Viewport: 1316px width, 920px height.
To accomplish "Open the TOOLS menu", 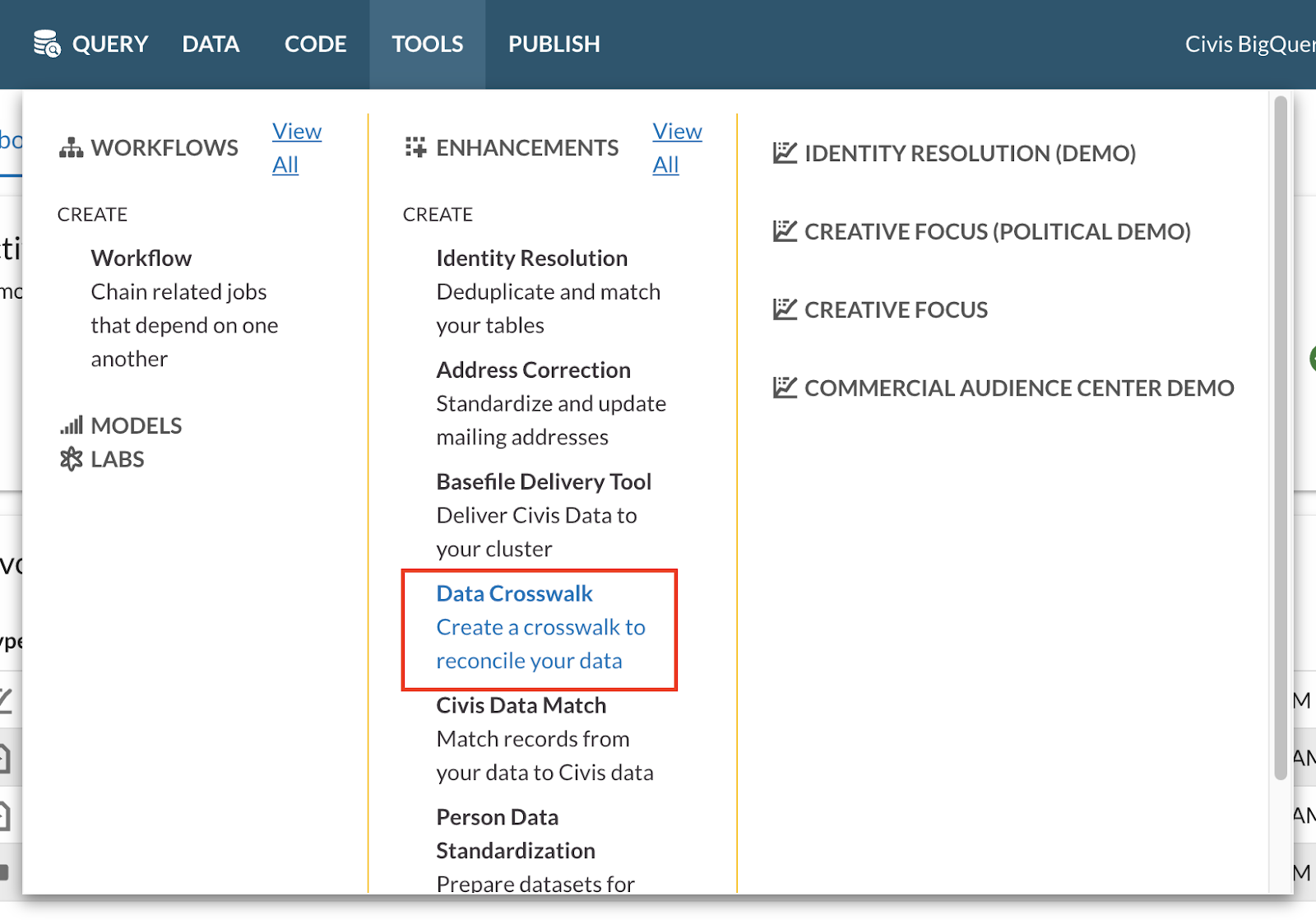I will (428, 44).
